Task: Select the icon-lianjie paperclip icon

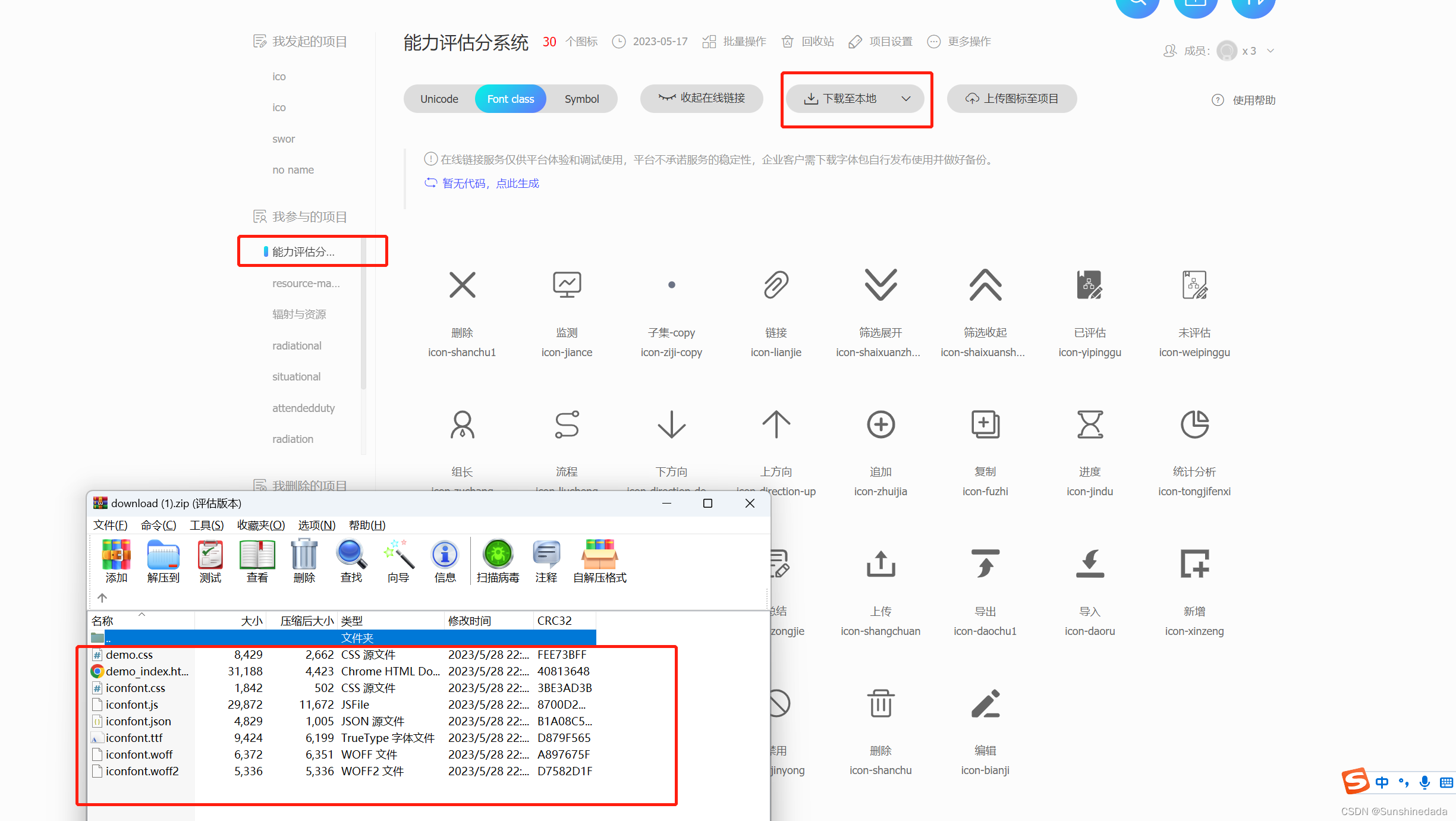Action: [x=776, y=285]
